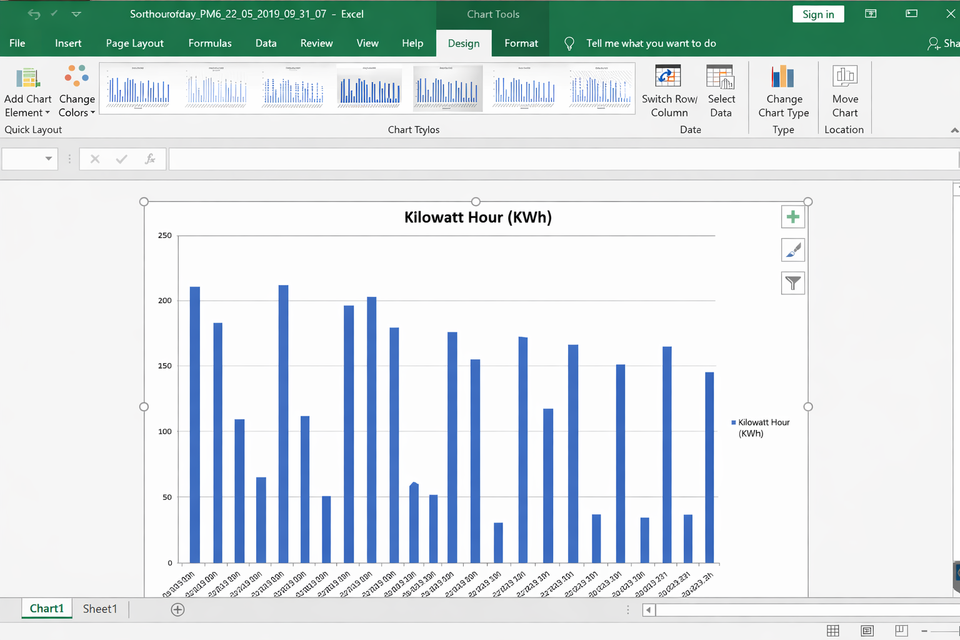The height and width of the screenshot is (640, 960).
Task: Click the Kilowatt Hour chart title
Action: point(477,217)
